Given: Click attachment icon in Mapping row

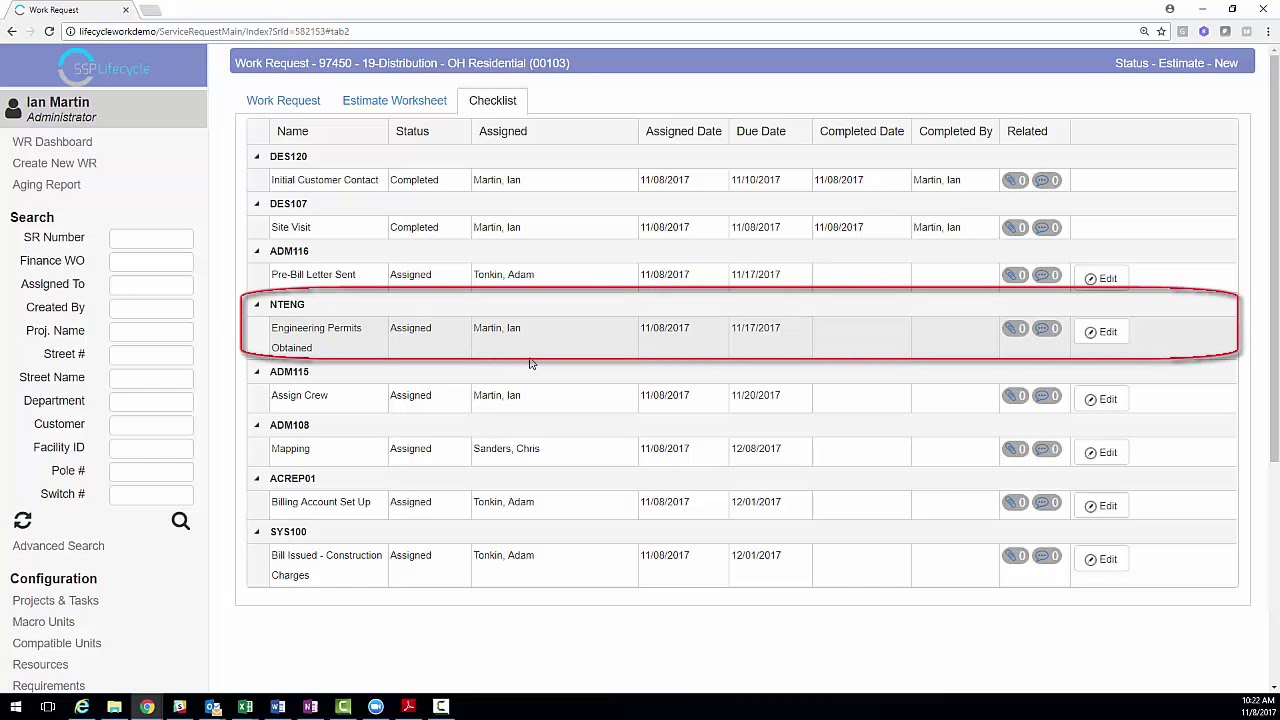Looking at the screenshot, I should [1015, 449].
